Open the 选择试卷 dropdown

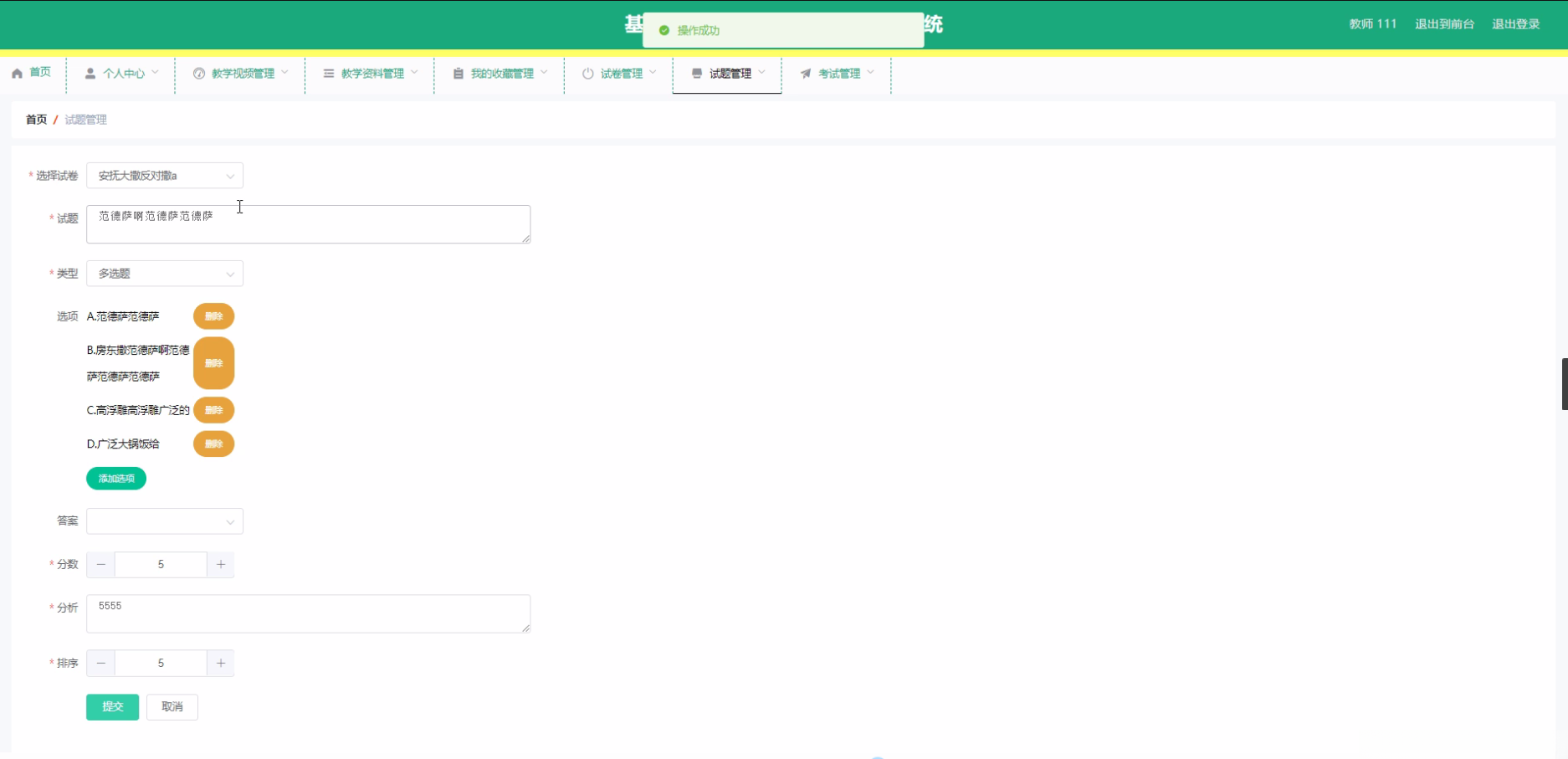point(164,176)
